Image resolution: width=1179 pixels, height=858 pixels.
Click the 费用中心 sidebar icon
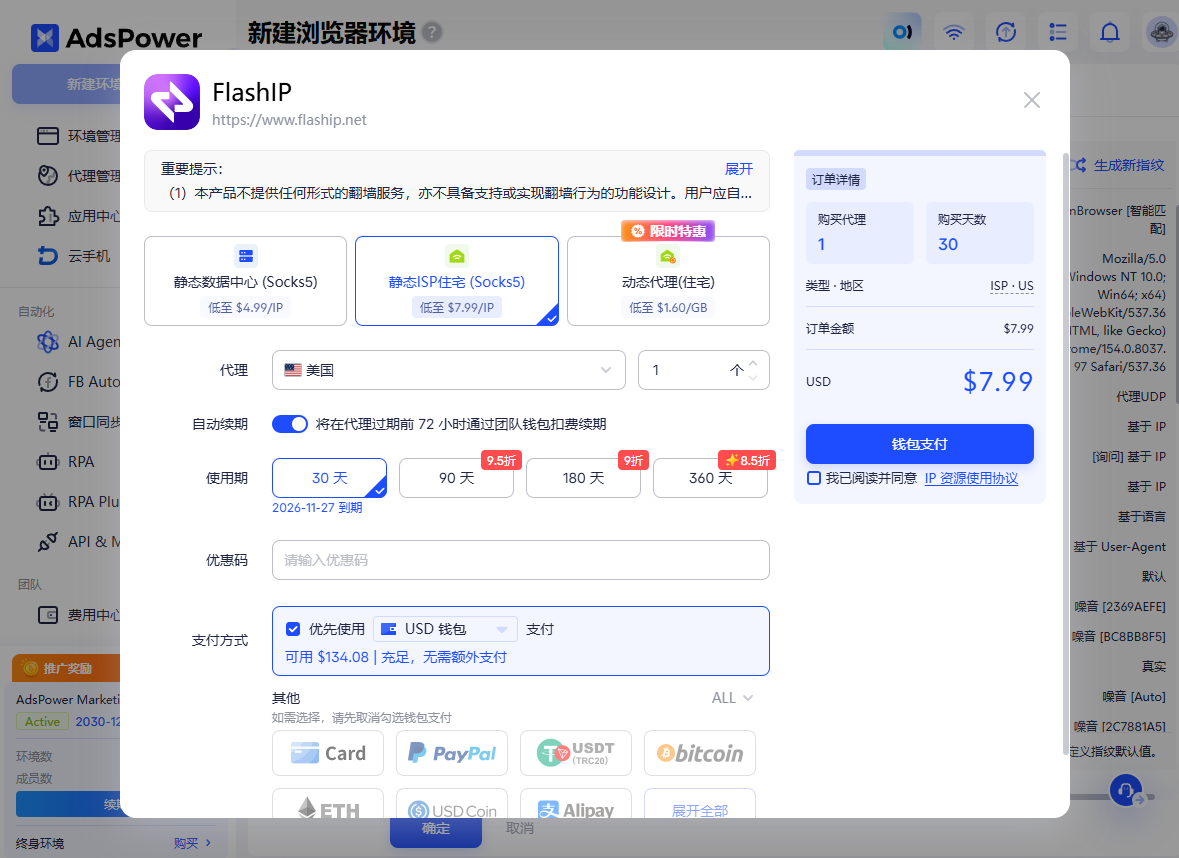[48, 615]
